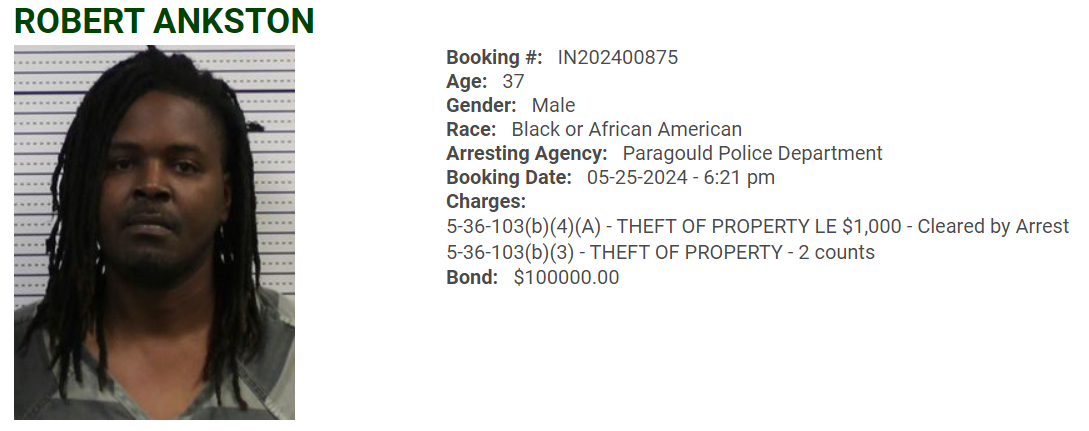The width and height of the screenshot is (1089, 431).
Task: Click the 'Gender:' label
Action: pyautogui.click(x=481, y=105)
